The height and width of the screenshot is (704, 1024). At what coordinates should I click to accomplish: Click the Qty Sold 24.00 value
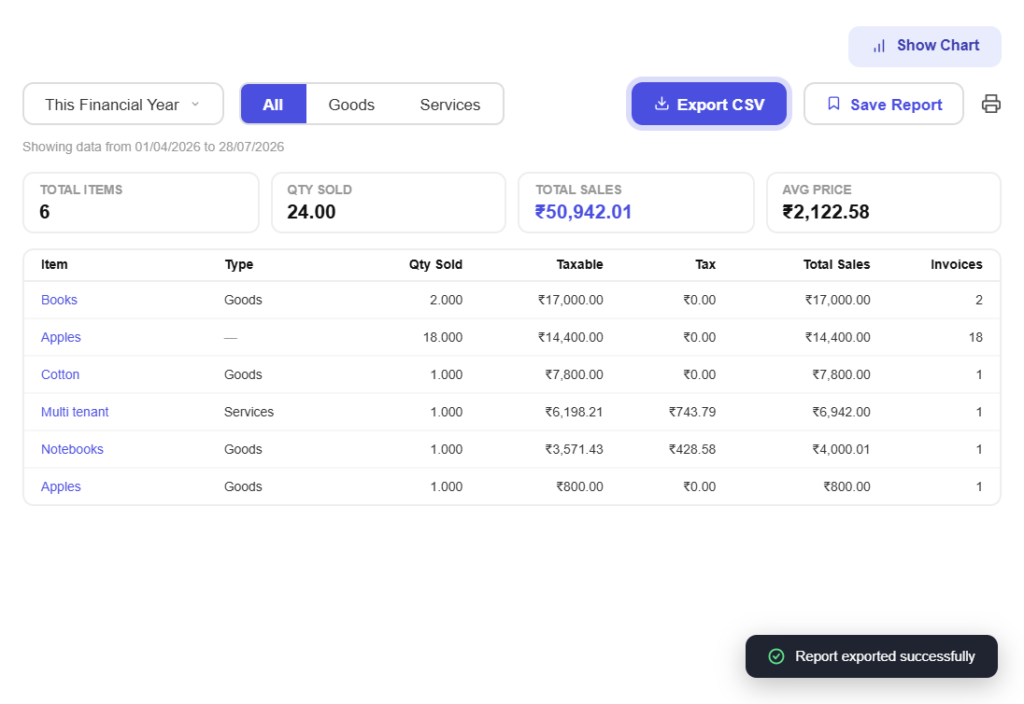[311, 212]
